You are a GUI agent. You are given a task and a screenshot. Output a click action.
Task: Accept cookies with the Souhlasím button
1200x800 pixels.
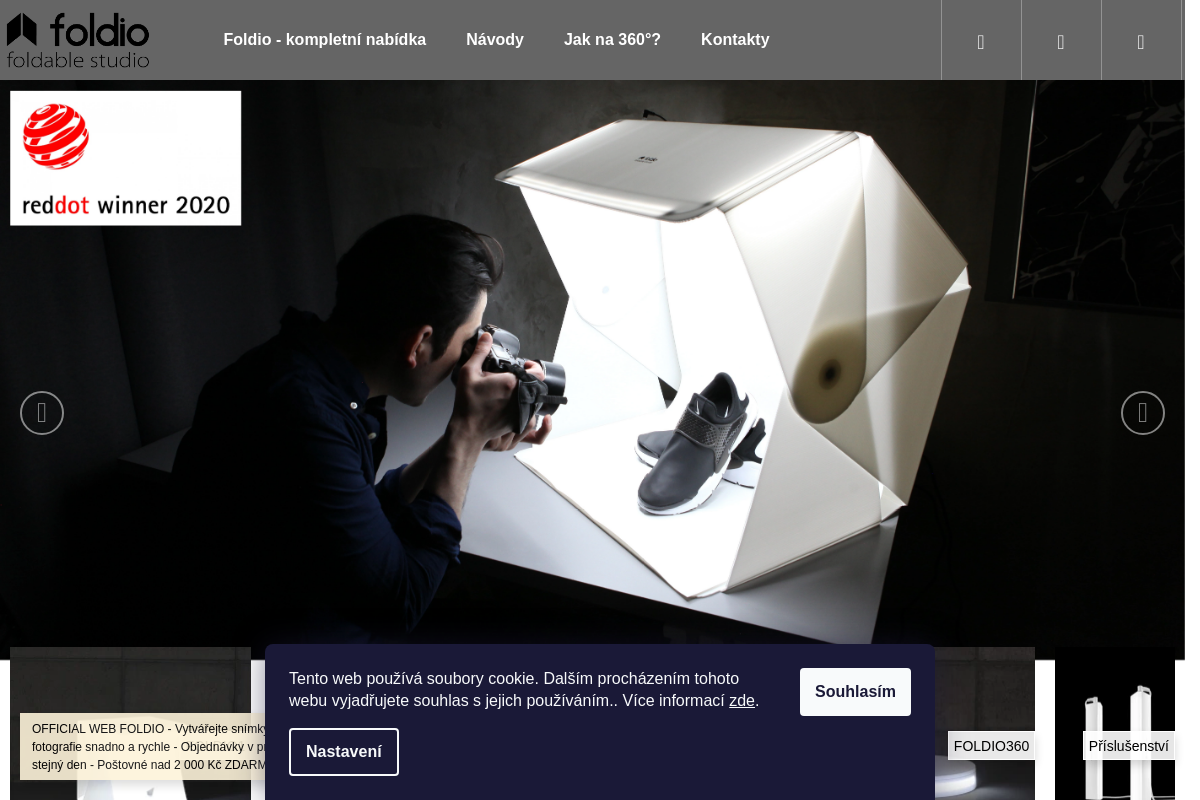(855, 692)
